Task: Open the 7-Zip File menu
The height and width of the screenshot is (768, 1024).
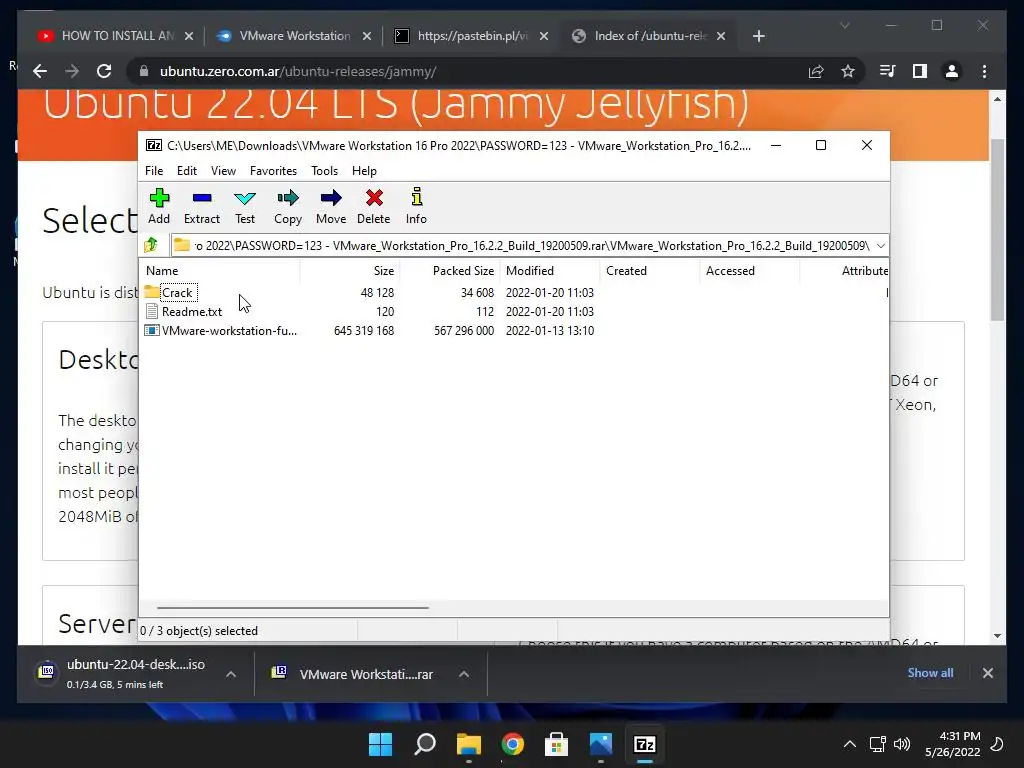Action: [x=154, y=170]
